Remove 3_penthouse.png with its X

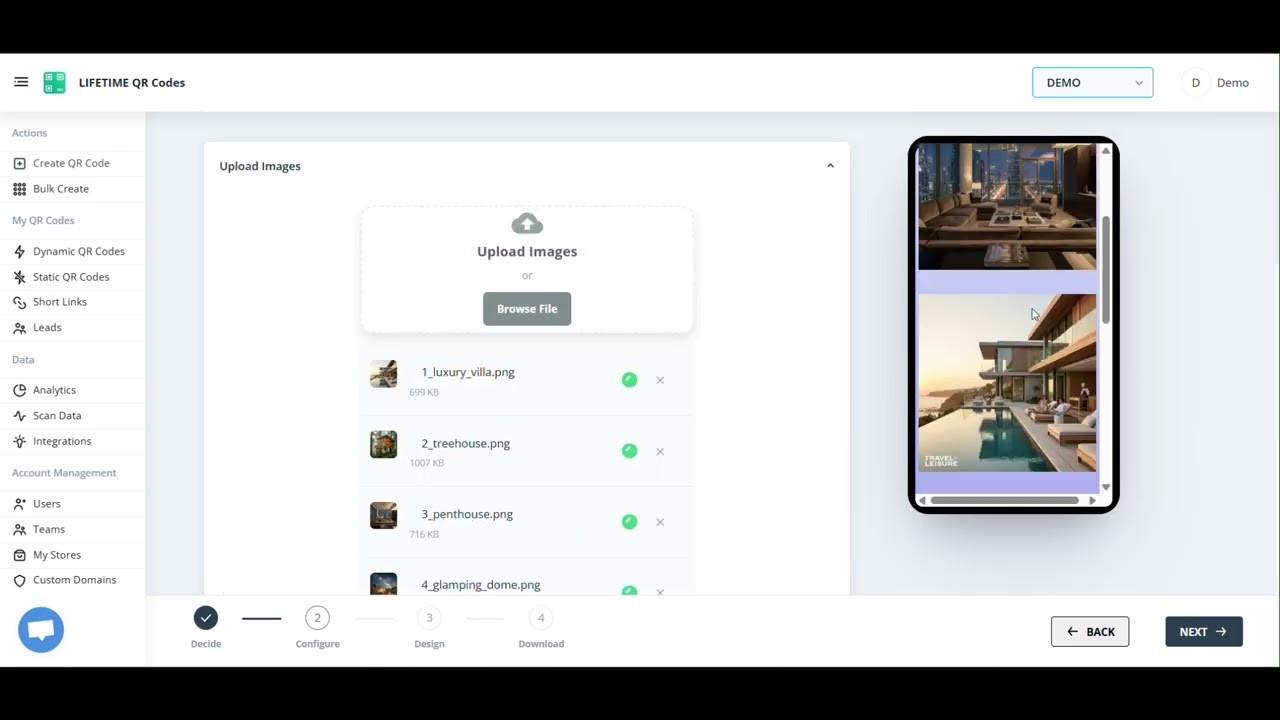(x=660, y=522)
